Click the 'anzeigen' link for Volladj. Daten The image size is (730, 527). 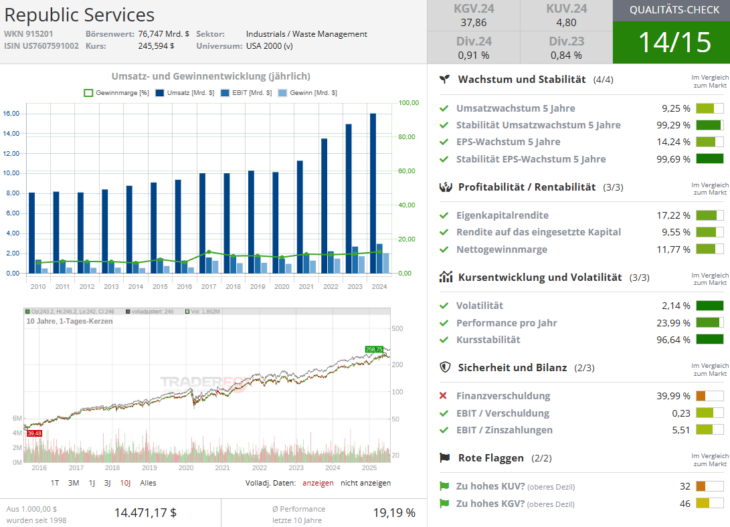(318, 483)
